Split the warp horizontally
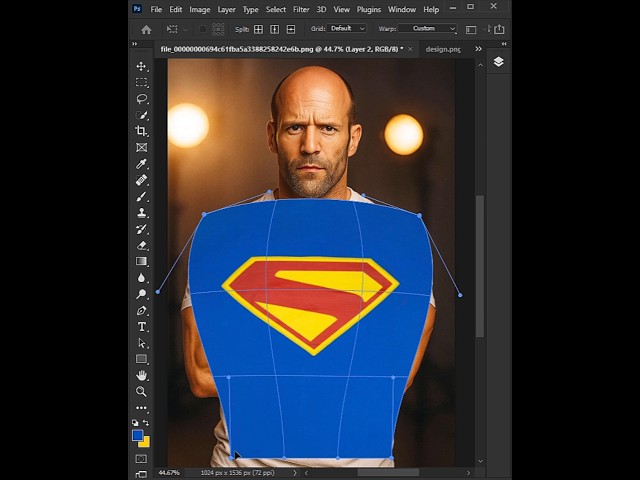The width and height of the screenshot is (640, 480). coord(291,29)
